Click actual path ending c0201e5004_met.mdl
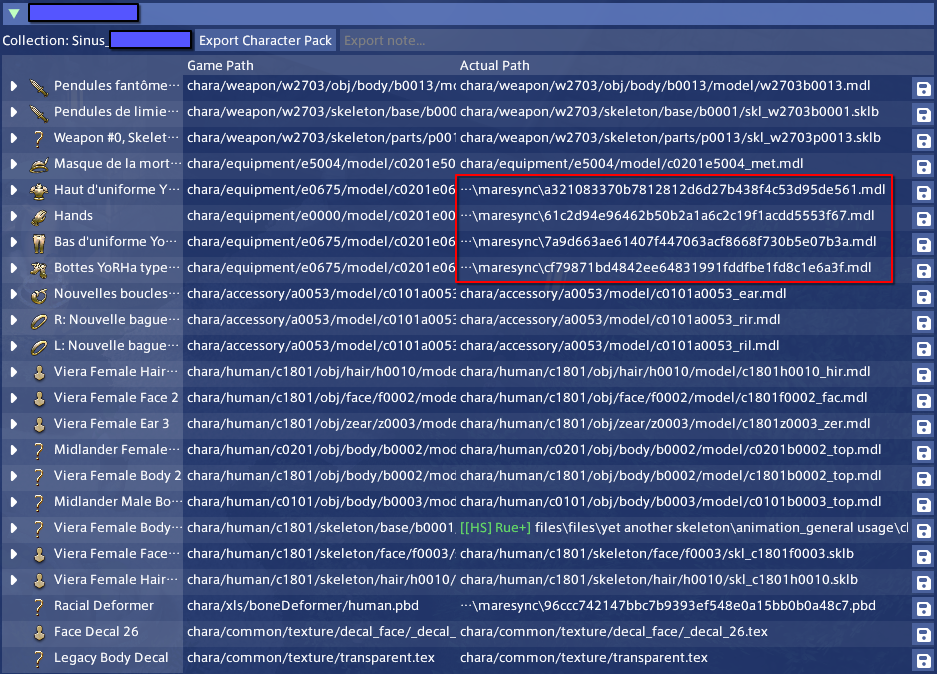The height and width of the screenshot is (674, 937). [x=632, y=164]
